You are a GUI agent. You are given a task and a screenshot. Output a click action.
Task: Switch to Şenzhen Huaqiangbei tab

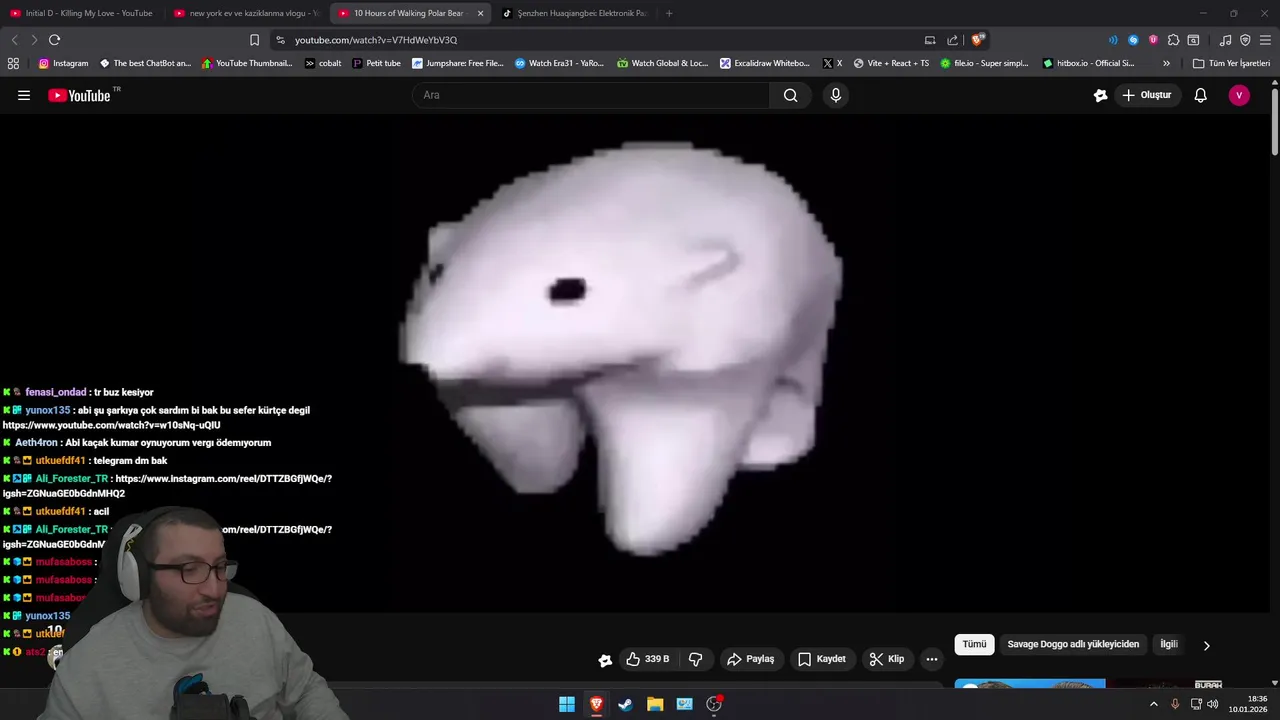tap(575, 13)
